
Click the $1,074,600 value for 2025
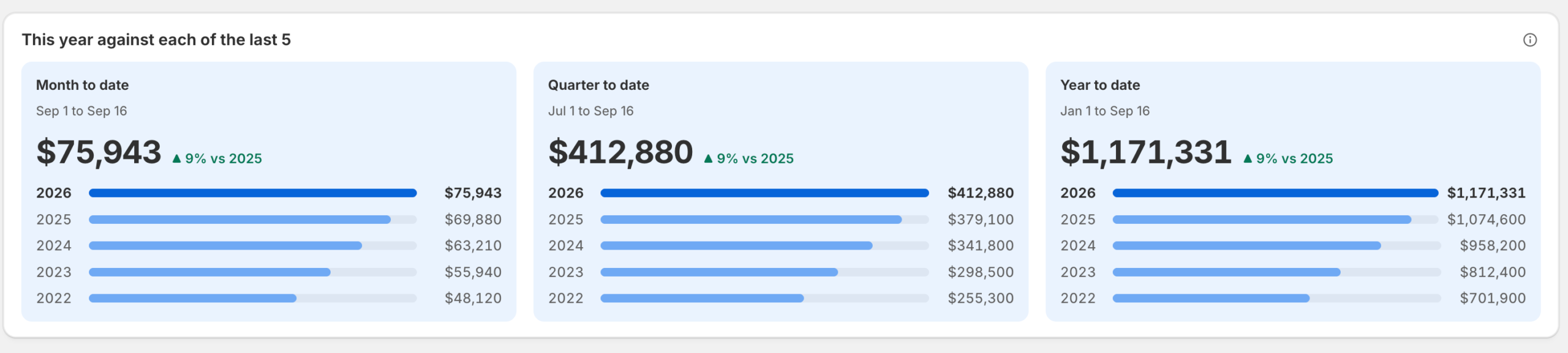(1487, 219)
